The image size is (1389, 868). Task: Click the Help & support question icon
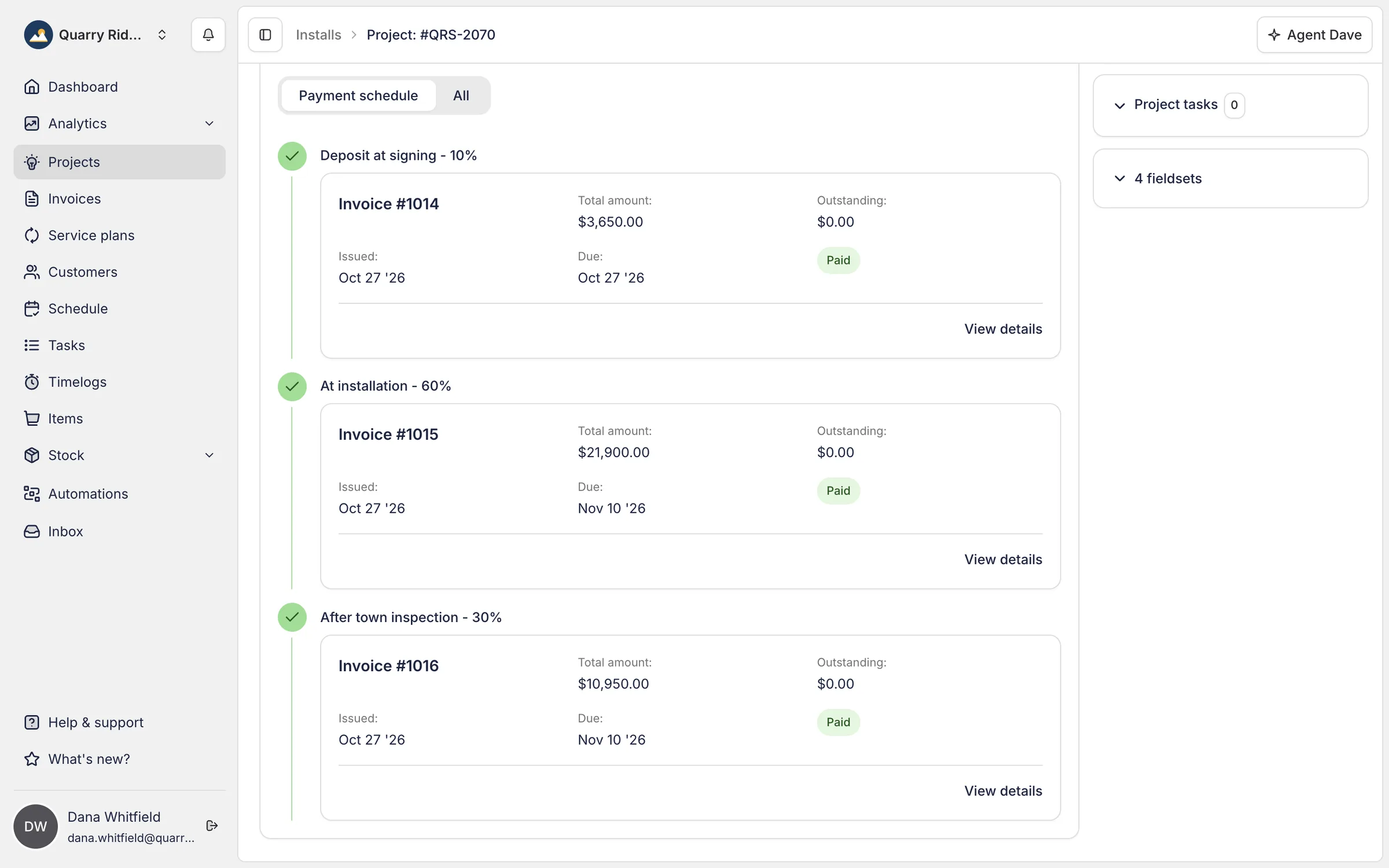[x=32, y=722]
